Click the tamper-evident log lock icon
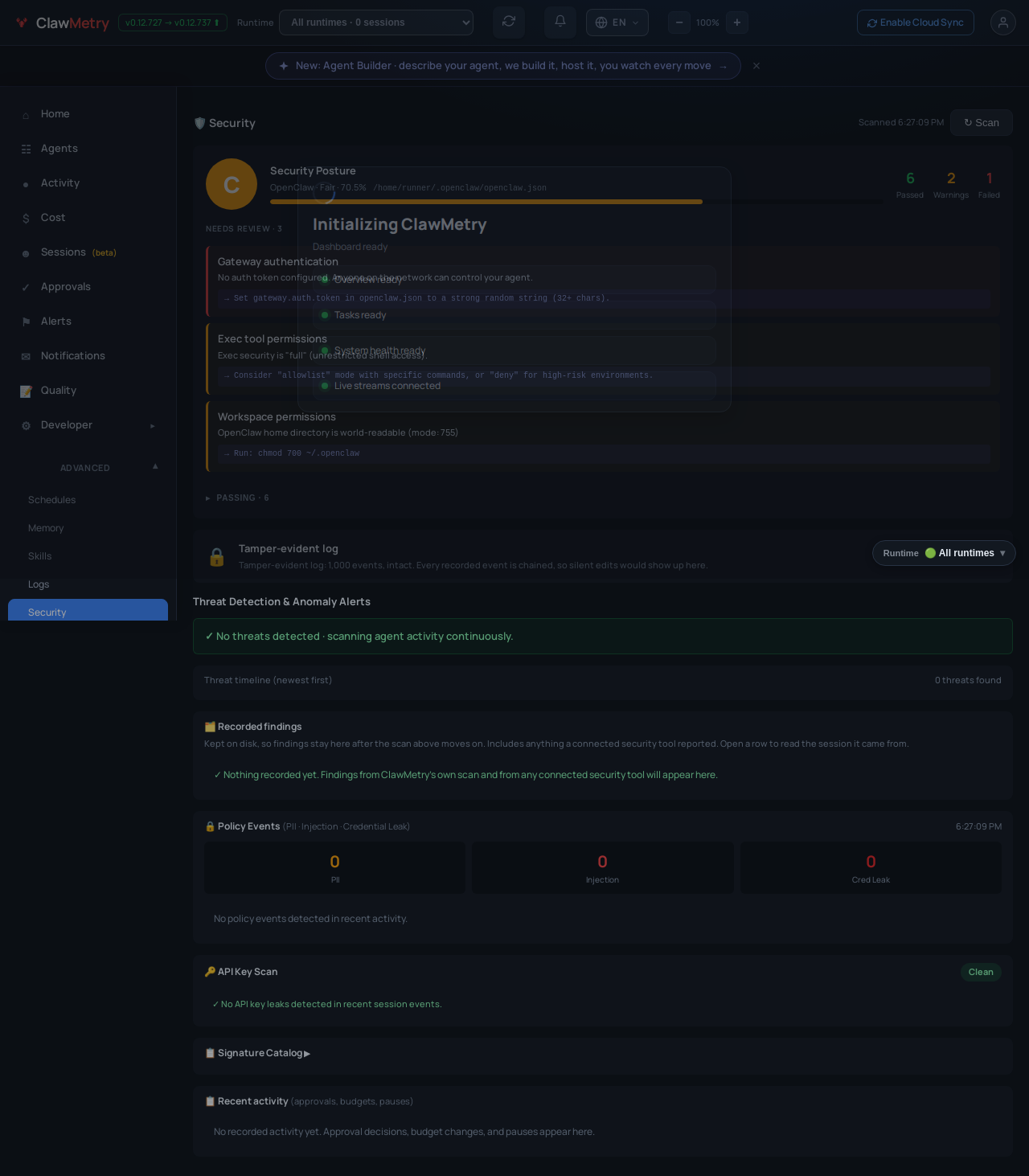The image size is (1029, 1176). (217, 557)
